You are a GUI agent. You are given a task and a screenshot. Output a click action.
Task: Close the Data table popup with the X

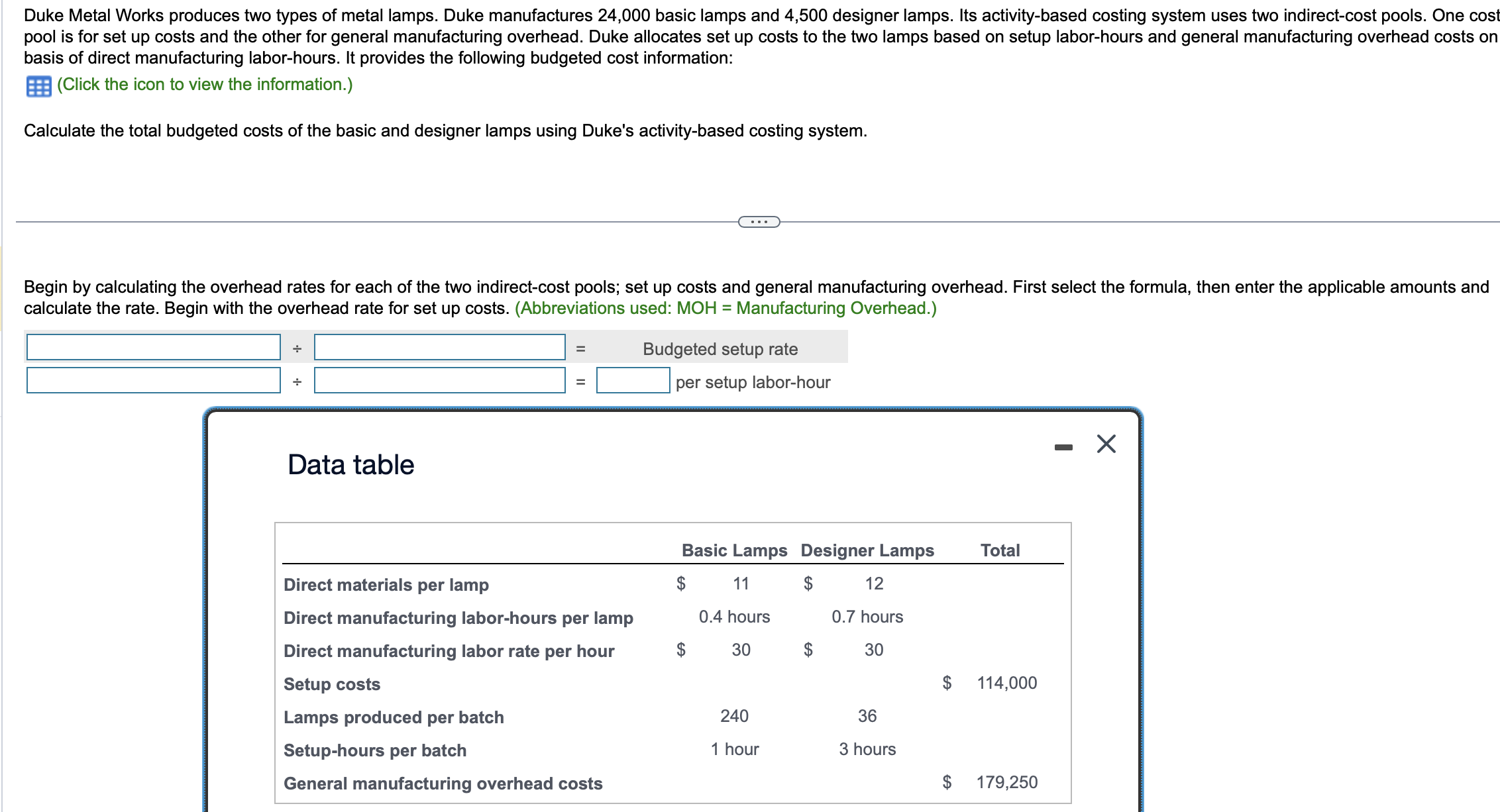[x=1105, y=444]
